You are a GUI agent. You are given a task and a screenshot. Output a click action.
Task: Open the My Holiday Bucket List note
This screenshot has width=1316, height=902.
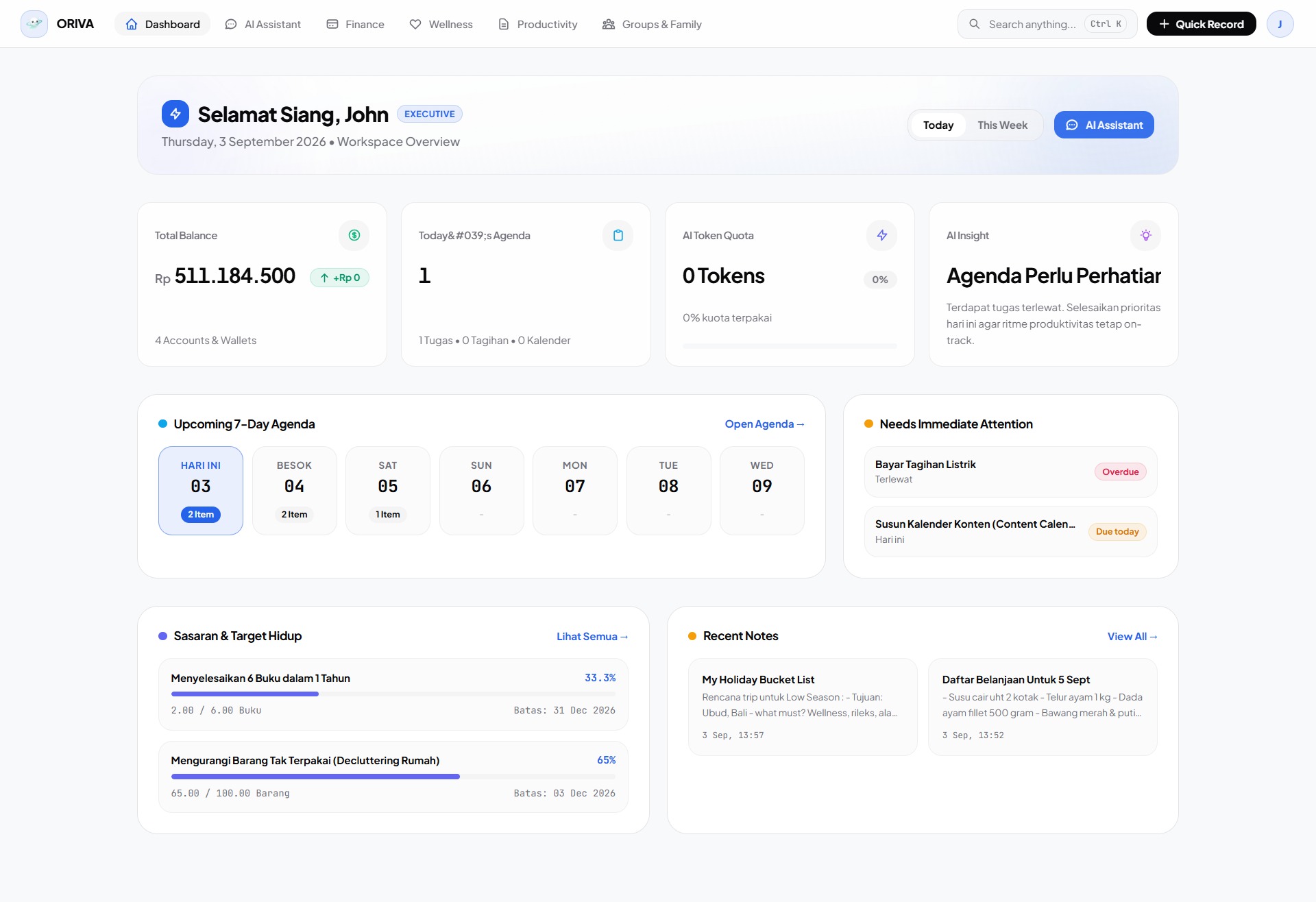click(803, 707)
